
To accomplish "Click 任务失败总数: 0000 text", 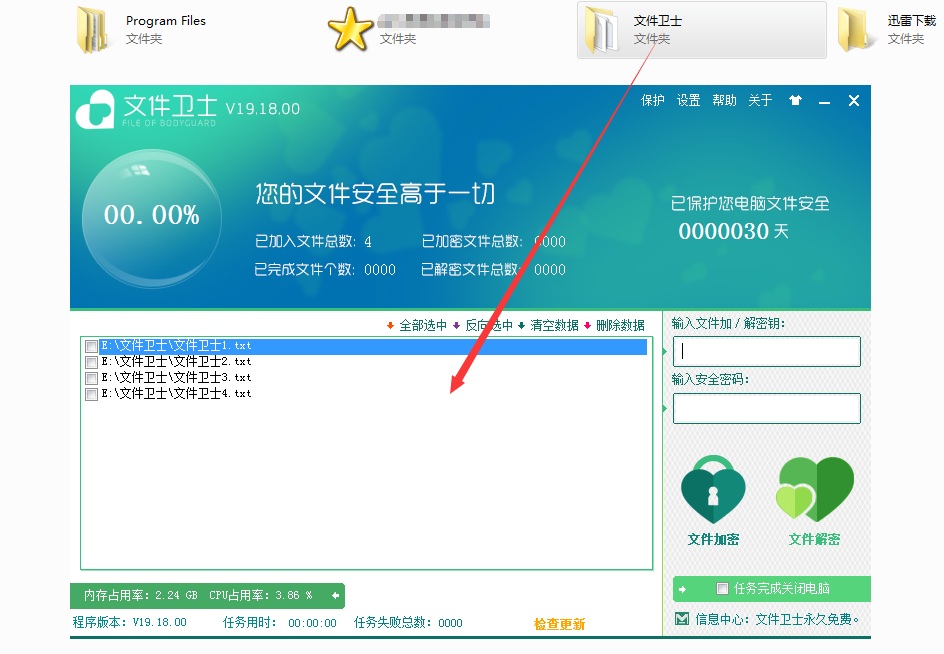I will click(x=408, y=623).
